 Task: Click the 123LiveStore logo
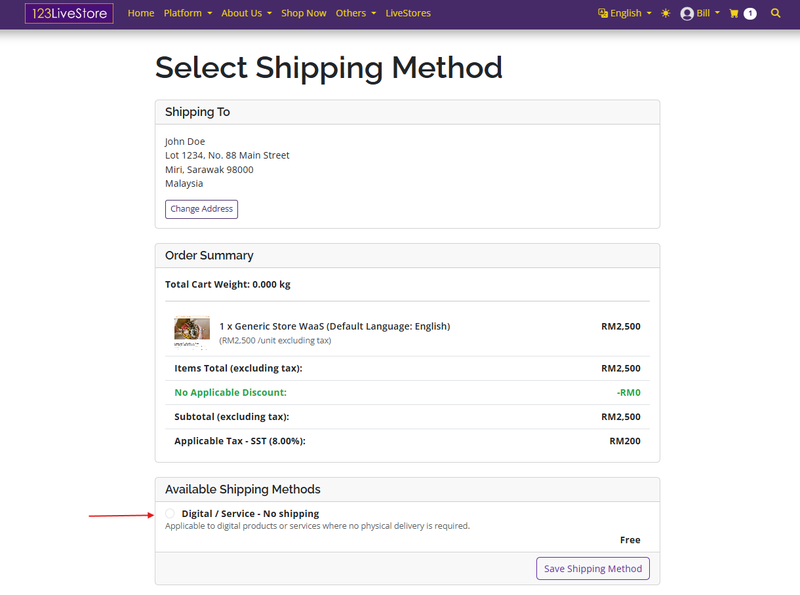coord(69,13)
